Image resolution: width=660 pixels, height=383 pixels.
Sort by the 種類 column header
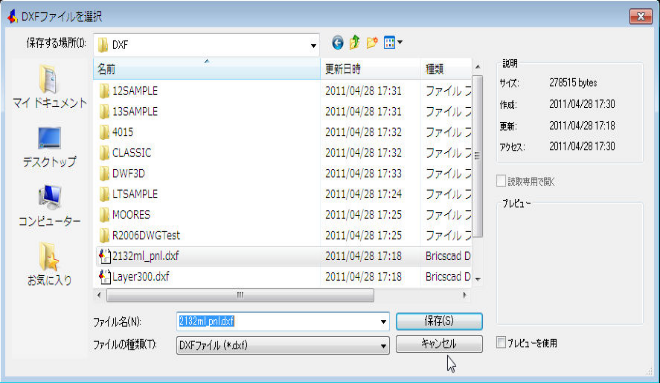(446, 69)
